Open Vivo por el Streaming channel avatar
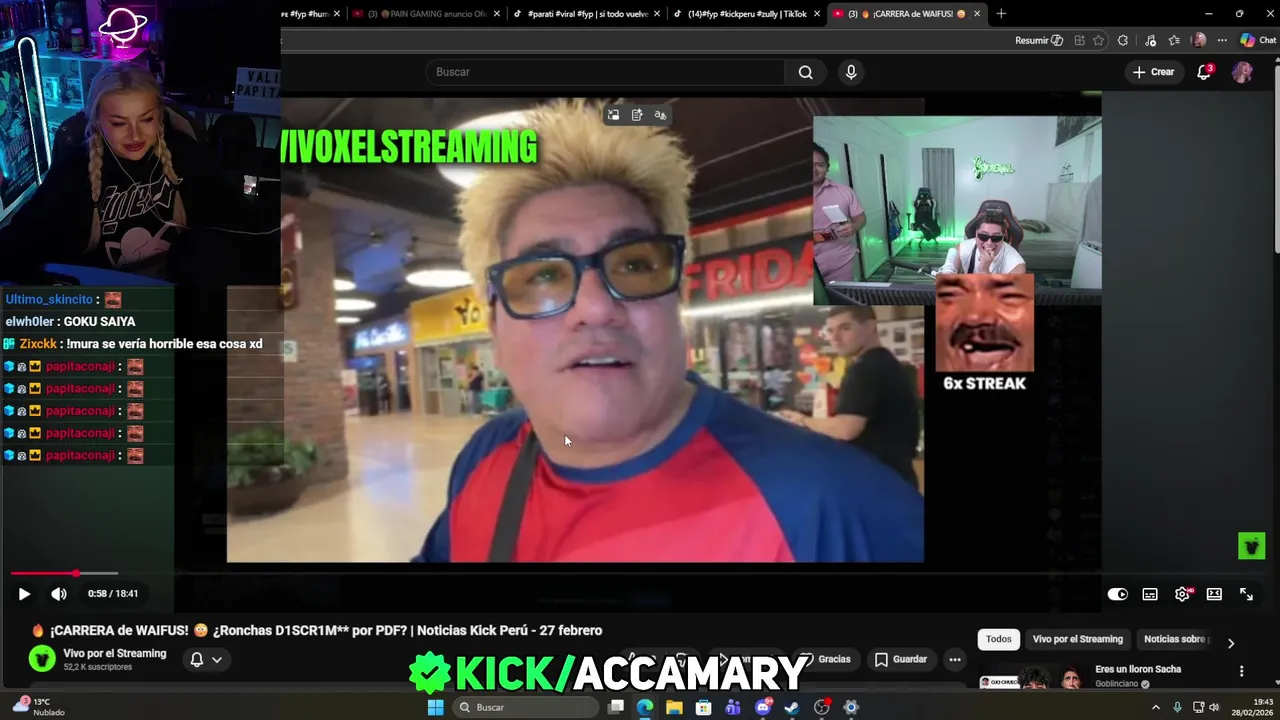The width and height of the screenshot is (1280, 720). [42, 658]
